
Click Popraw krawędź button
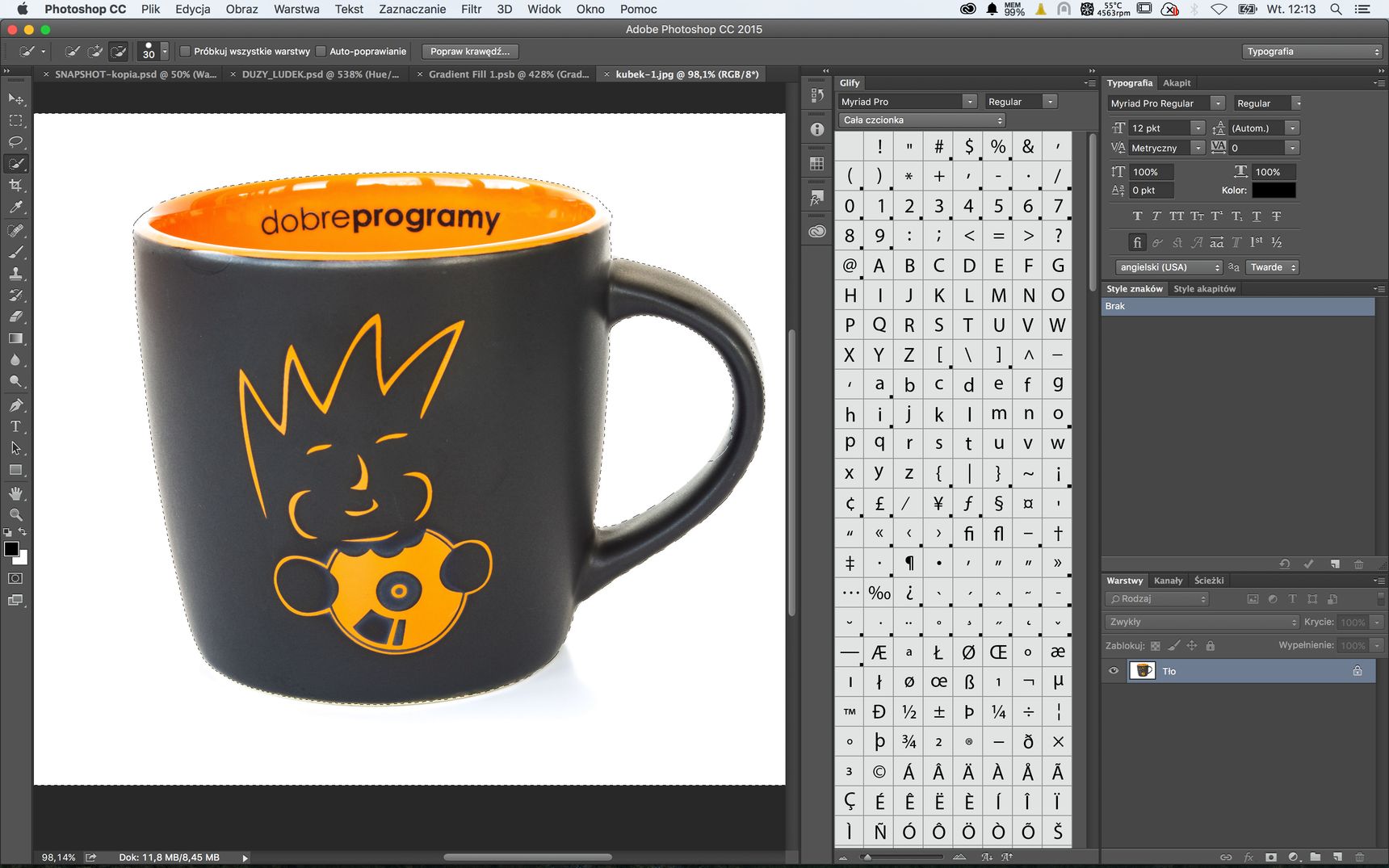(470, 52)
